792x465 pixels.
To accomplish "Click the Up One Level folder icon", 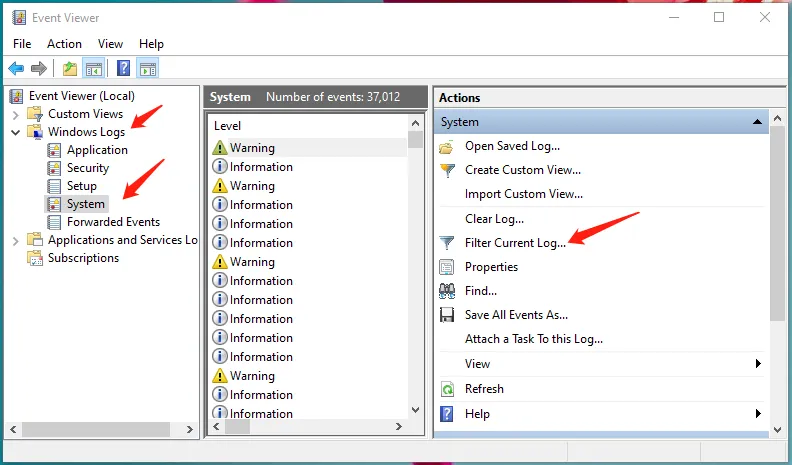I will point(70,68).
